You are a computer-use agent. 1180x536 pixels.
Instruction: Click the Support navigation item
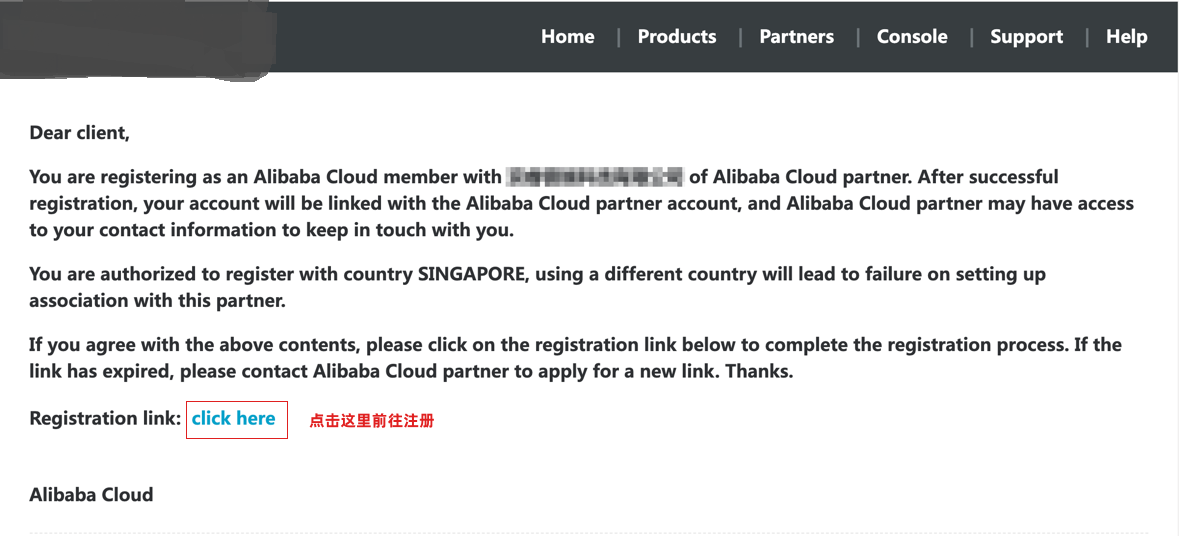[1027, 37]
